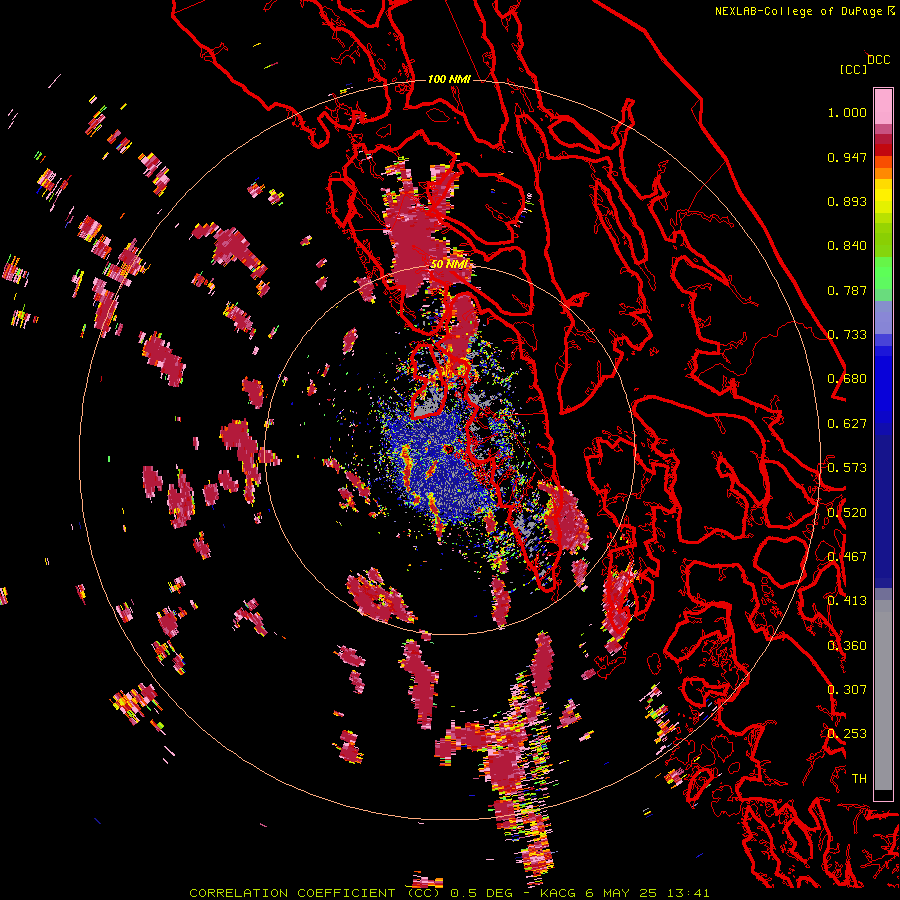The height and width of the screenshot is (900, 900).
Task: Click the DCC label above color scale
Action: tap(878, 60)
